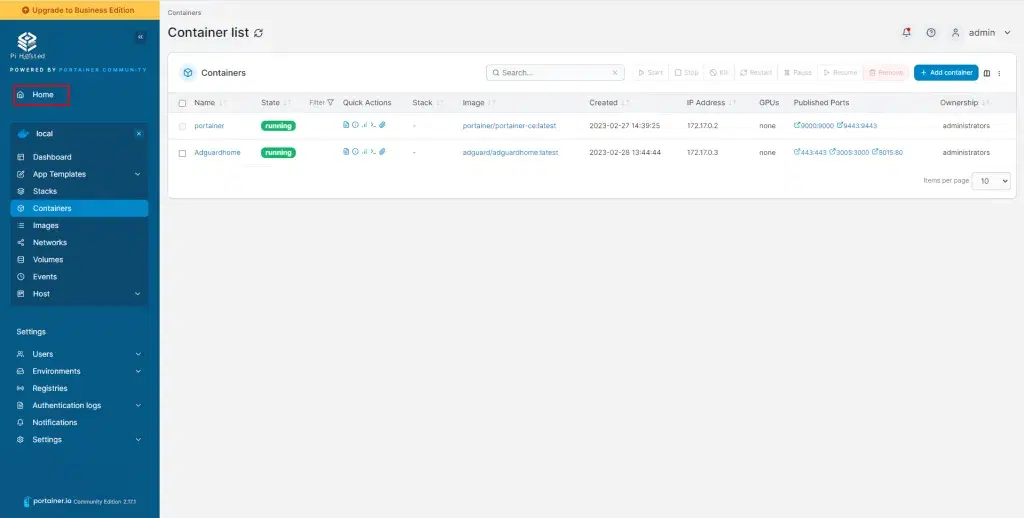Open the Adguardhome container link

coord(217,152)
